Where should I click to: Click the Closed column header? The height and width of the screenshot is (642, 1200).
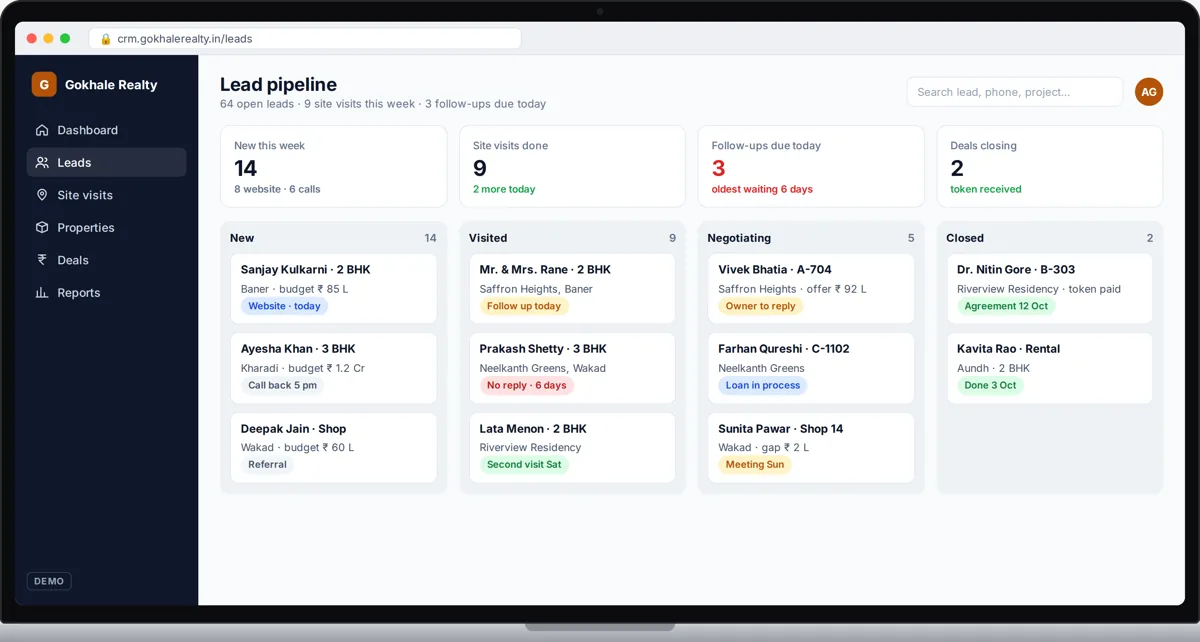[x=965, y=238]
